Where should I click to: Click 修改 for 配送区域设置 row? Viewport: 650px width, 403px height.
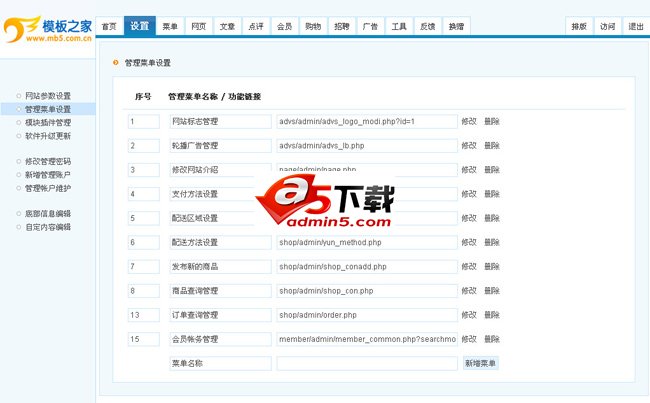coord(469,218)
